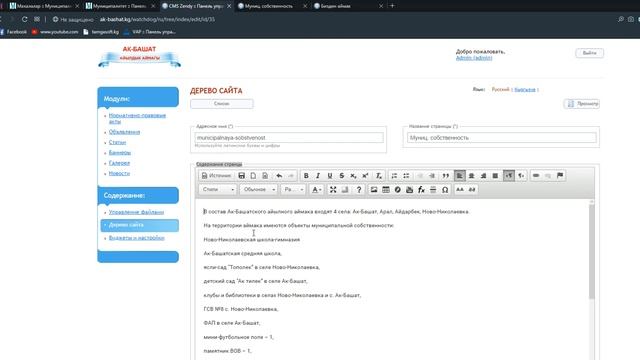
Task: Toggle subscript formatting
Action: [x=353, y=176]
